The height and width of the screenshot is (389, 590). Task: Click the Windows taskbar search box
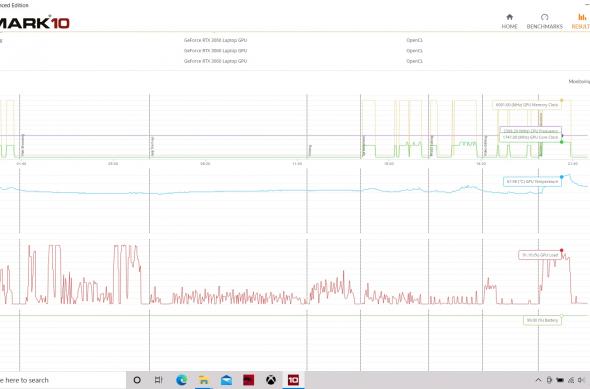tap(62, 380)
